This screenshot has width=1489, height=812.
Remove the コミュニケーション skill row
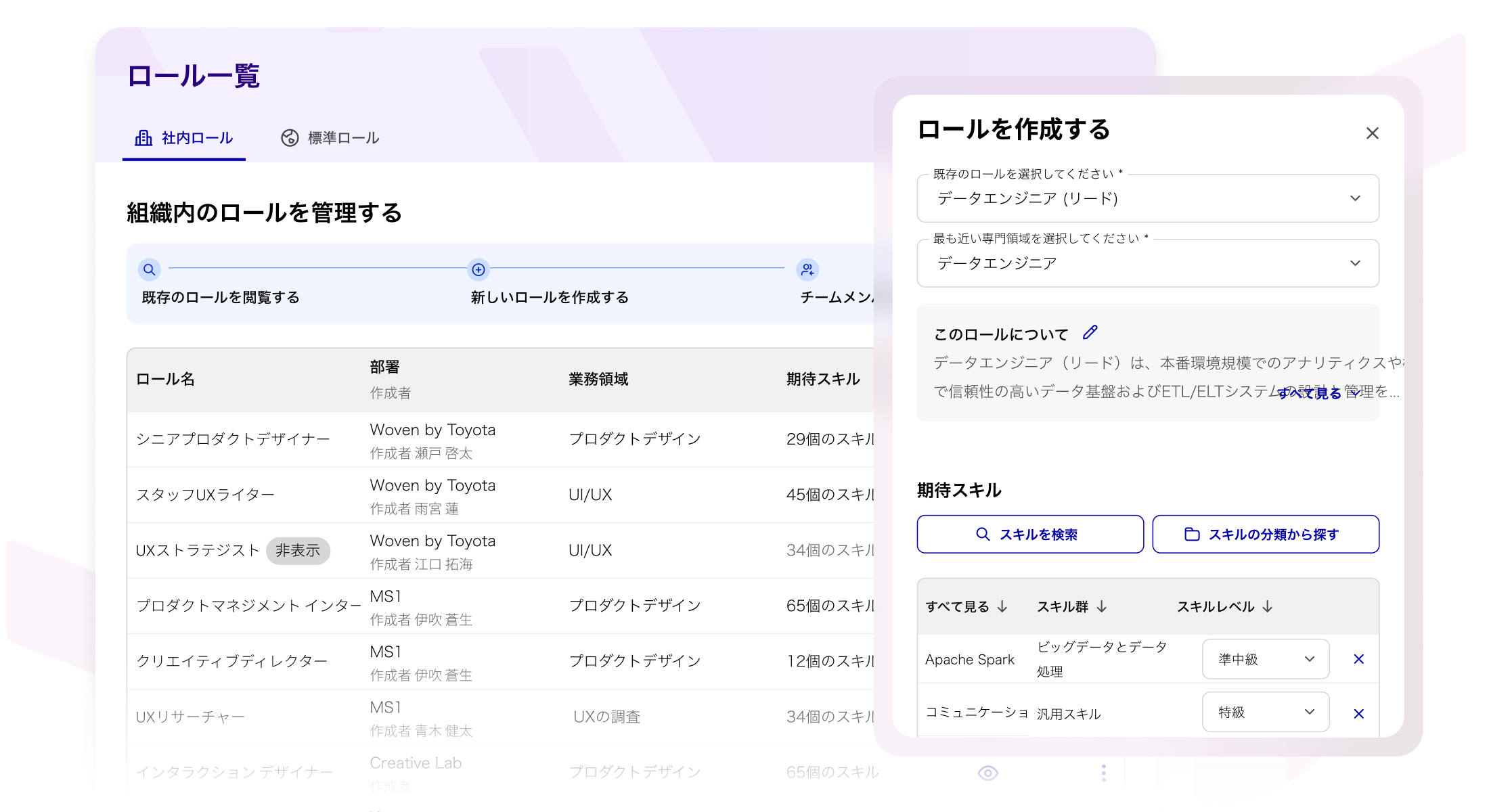(x=1358, y=714)
